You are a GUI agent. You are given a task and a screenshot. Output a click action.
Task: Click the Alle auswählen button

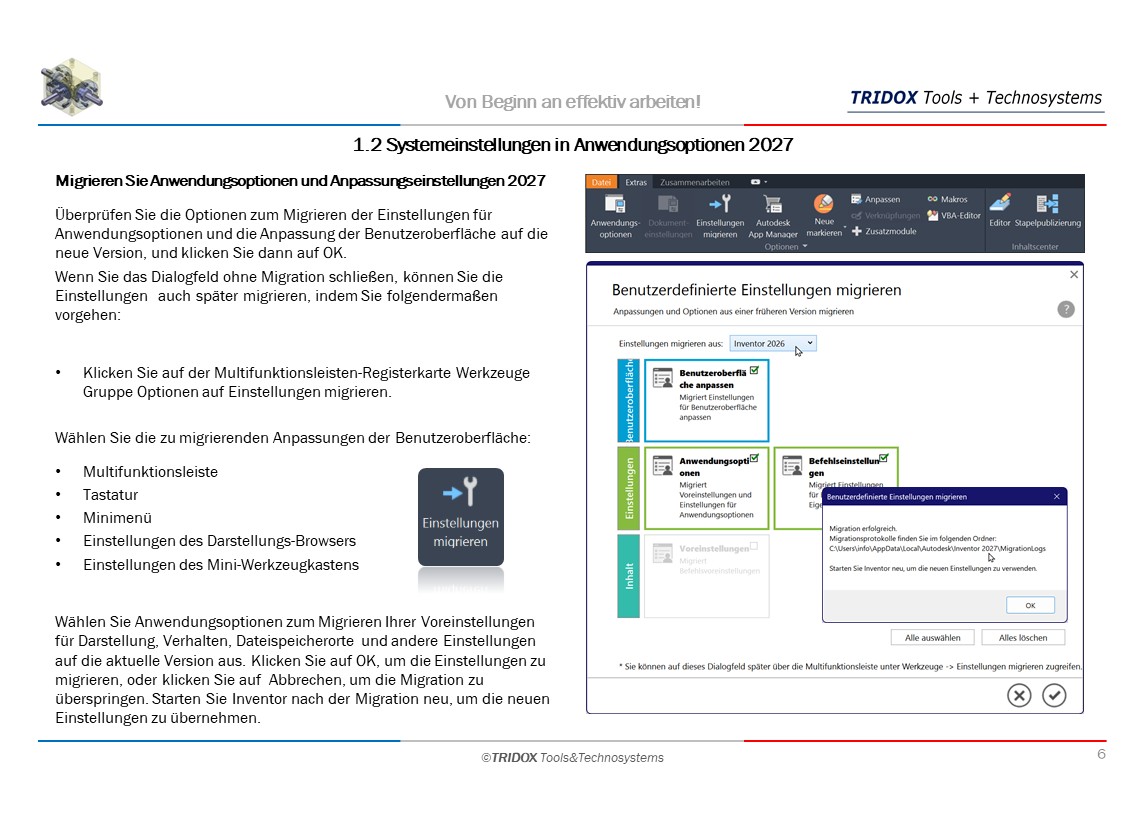click(932, 637)
